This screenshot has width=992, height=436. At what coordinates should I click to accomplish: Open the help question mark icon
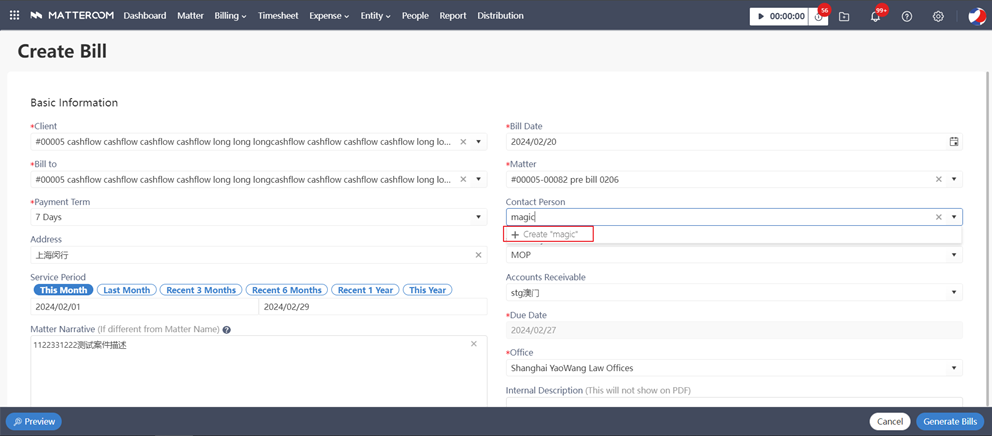click(x=907, y=16)
